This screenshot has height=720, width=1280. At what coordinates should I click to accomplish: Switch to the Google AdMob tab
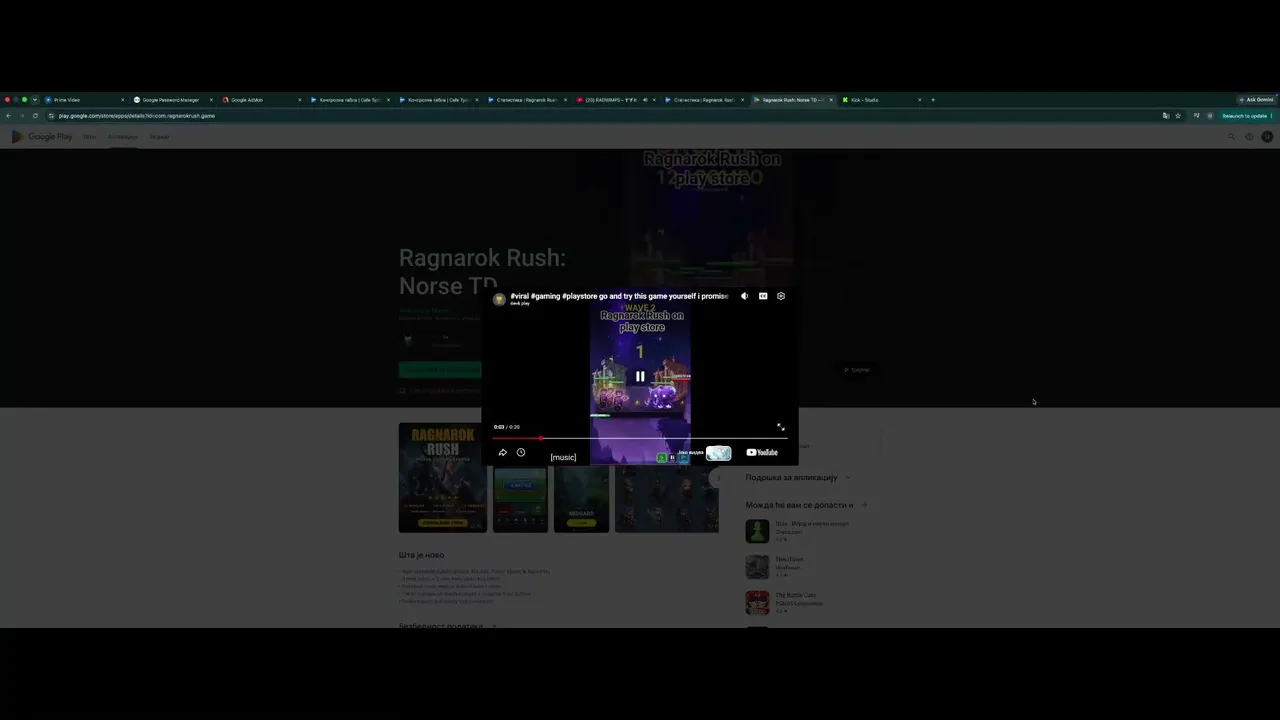tap(262, 100)
